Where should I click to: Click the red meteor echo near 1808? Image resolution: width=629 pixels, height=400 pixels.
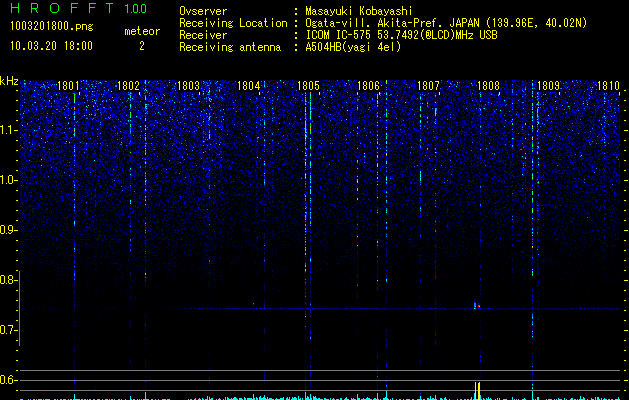tap(477, 305)
